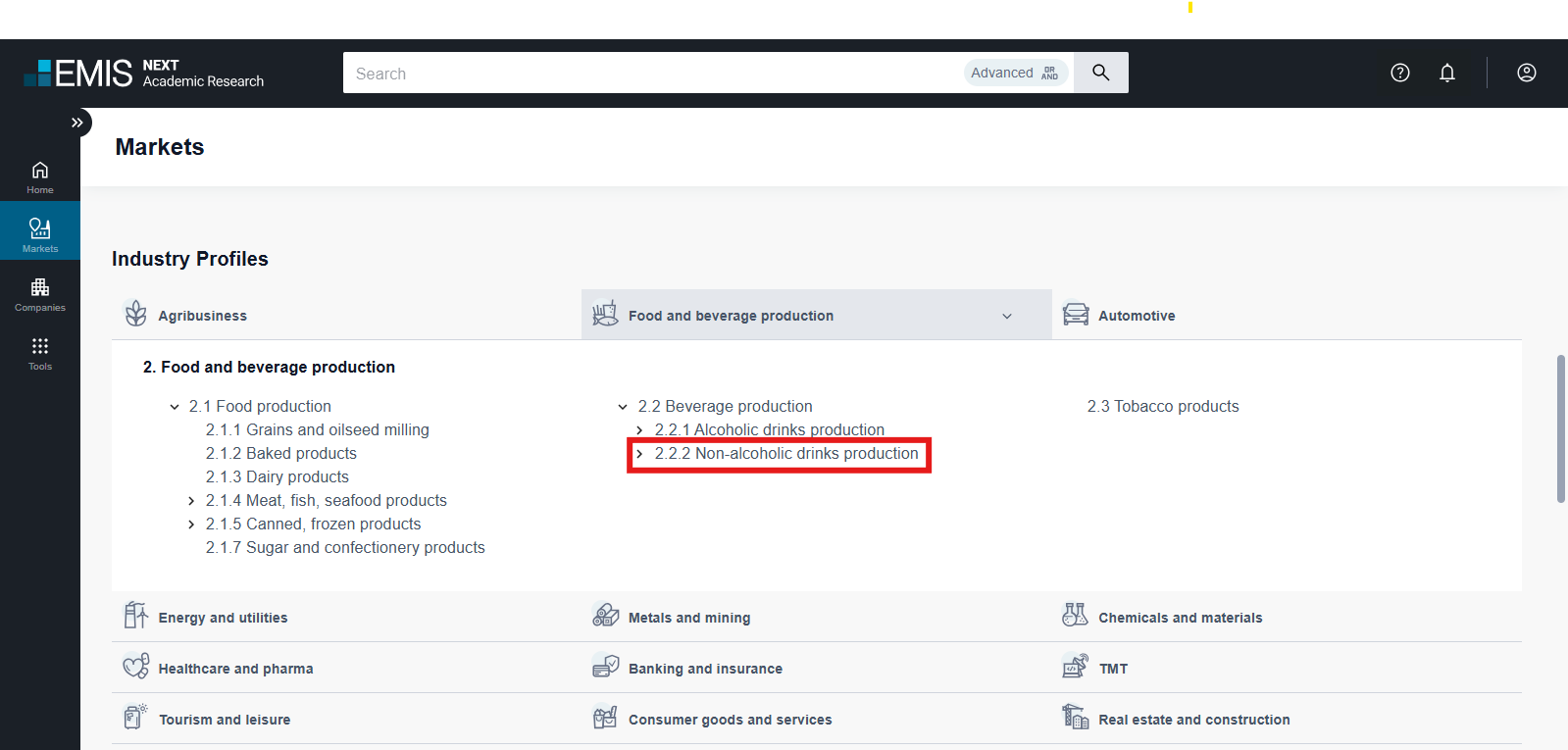Open 2.1.3 Dairy products link
1568x750 pixels.
(x=278, y=476)
